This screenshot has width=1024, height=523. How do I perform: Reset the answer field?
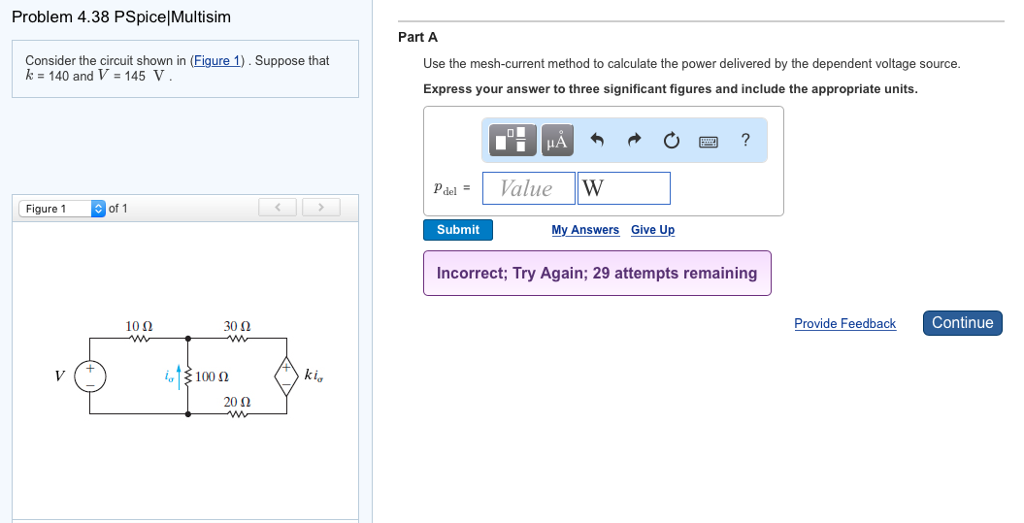point(671,140)
